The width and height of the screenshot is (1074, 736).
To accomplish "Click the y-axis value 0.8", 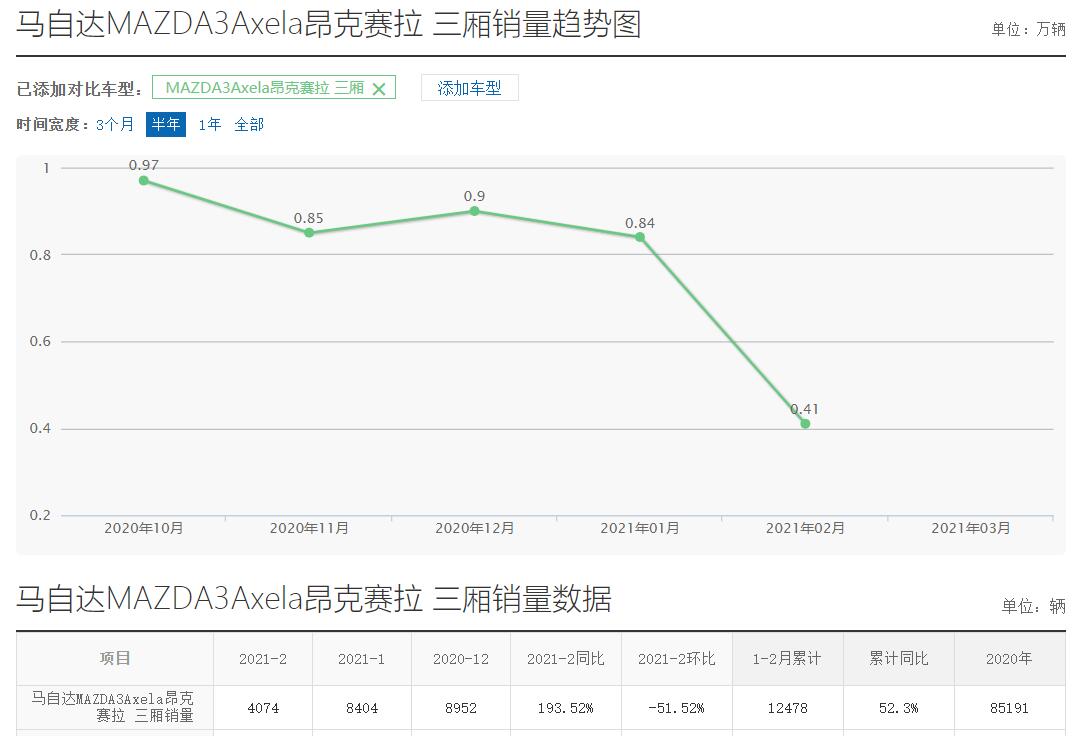I will click(40, 255).
